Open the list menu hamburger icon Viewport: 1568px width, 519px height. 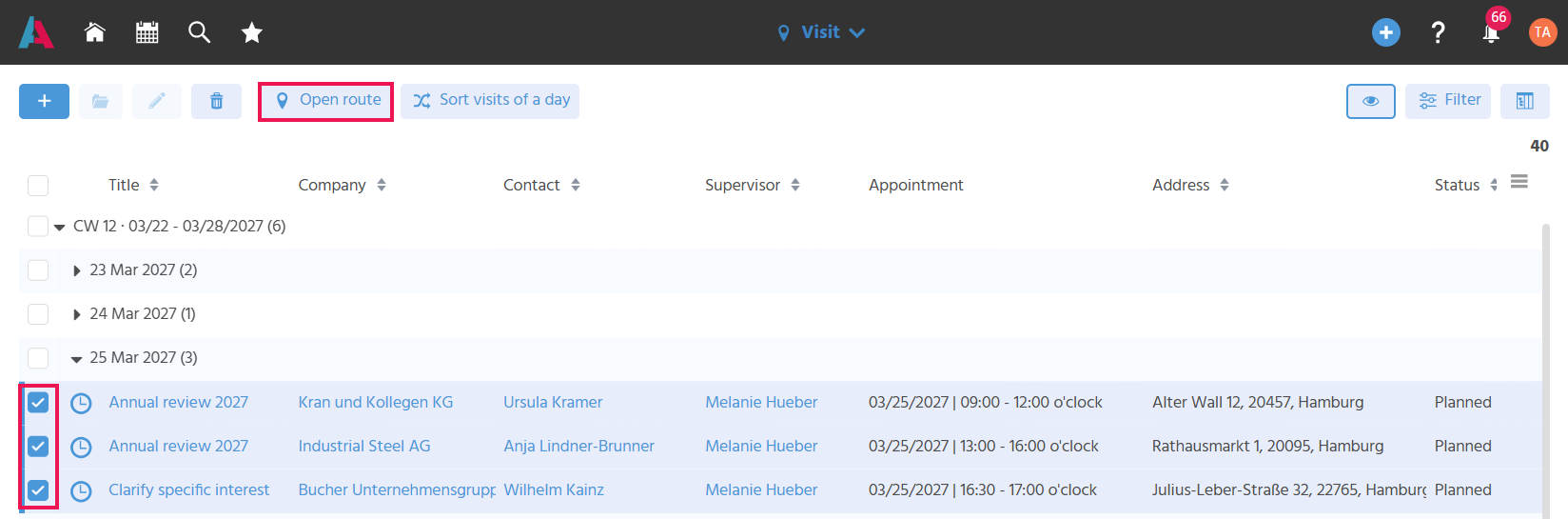pos(1519,182)
